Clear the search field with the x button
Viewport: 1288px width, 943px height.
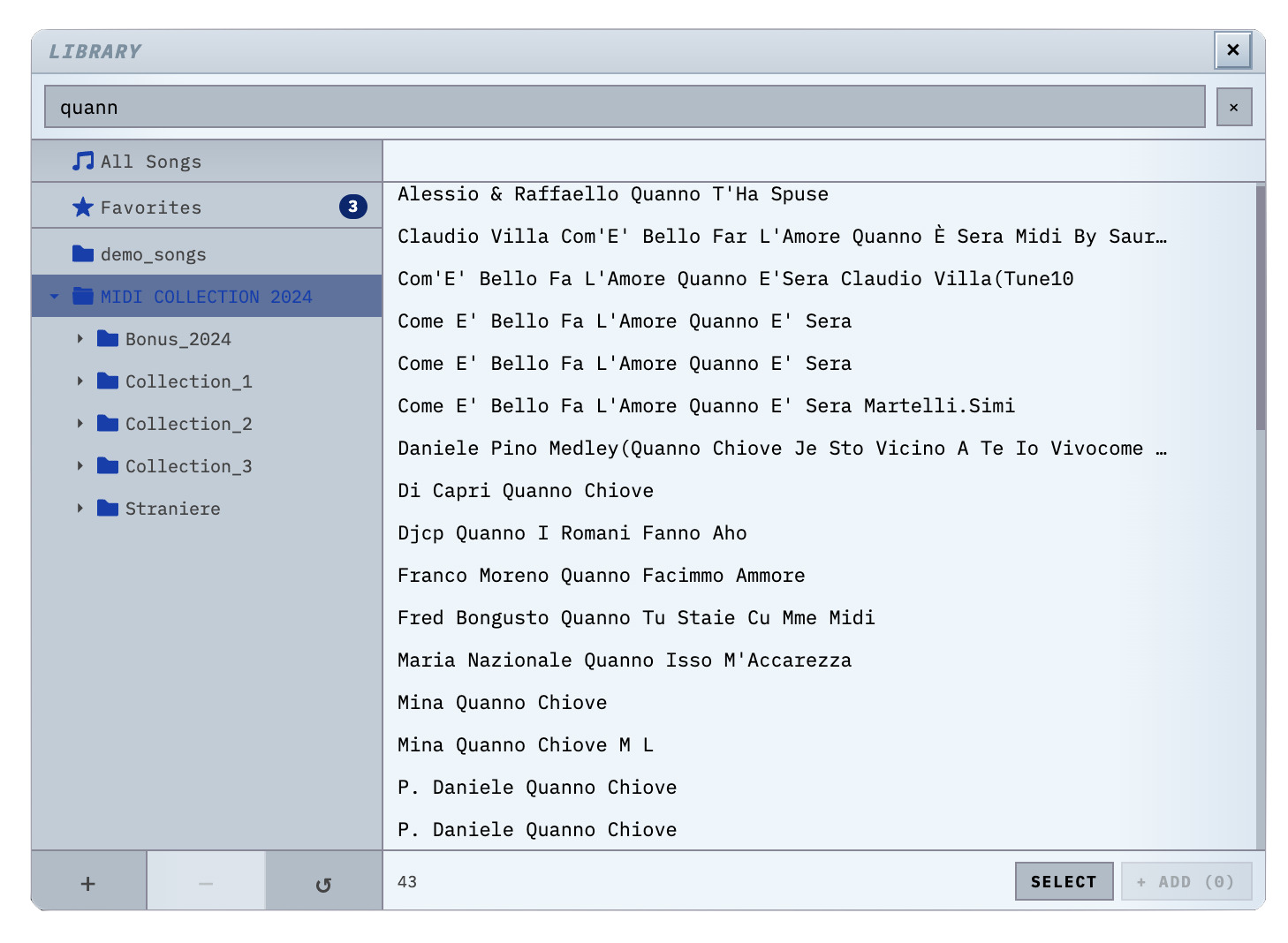[1234, 108]
